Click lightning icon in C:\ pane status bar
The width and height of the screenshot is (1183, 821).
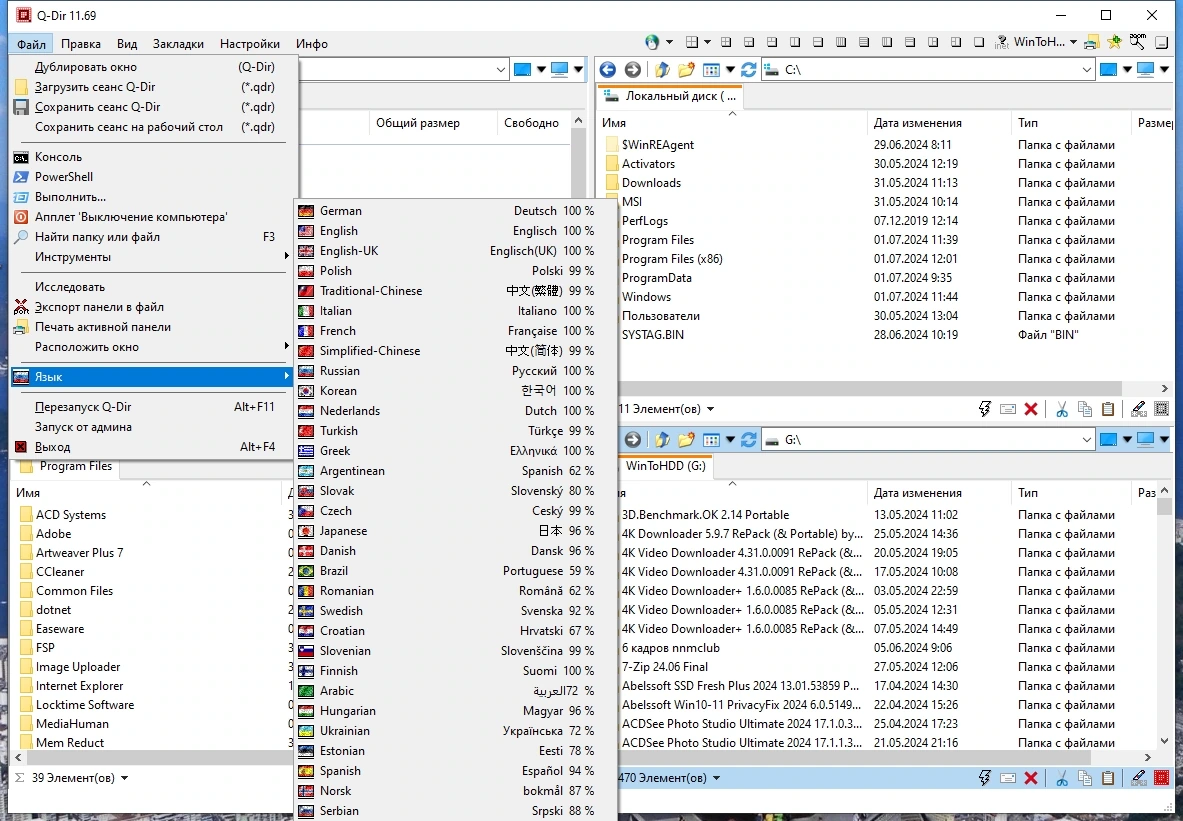pyautogui.click(x=985, y=409)
